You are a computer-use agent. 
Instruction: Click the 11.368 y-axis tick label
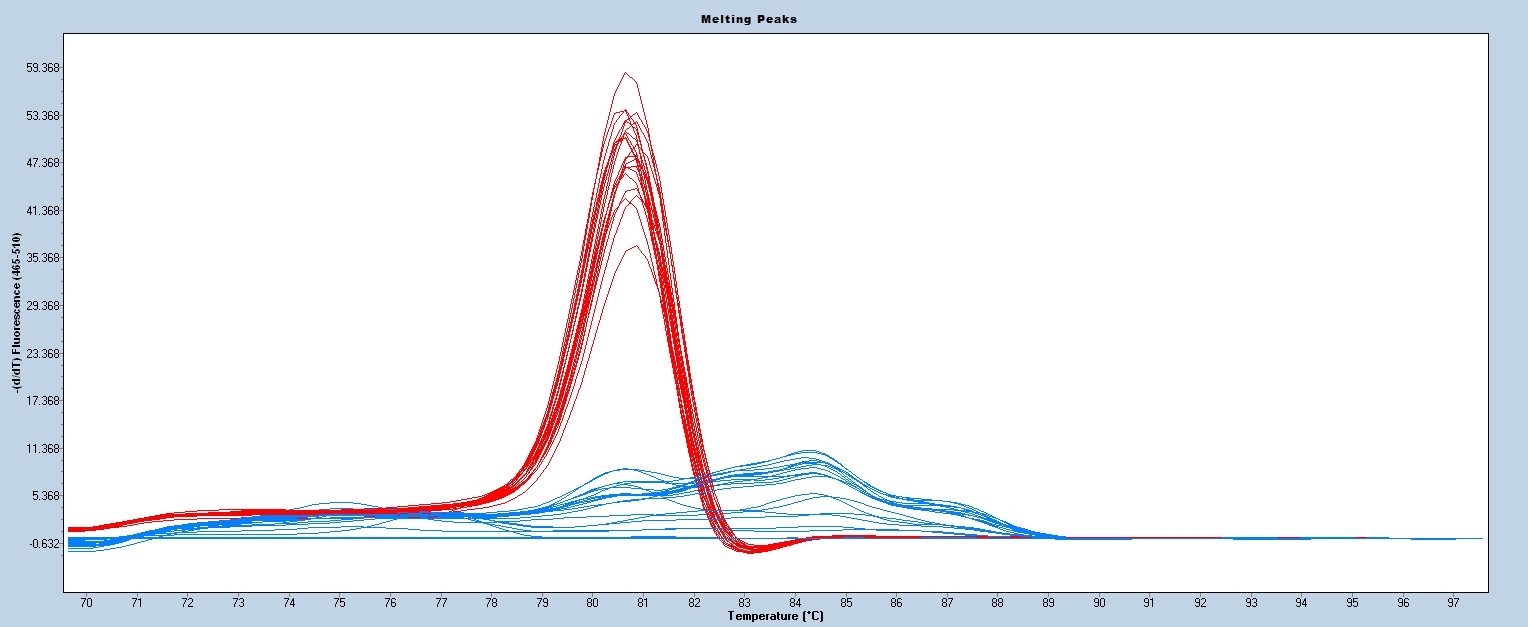[x=44, y=449]
